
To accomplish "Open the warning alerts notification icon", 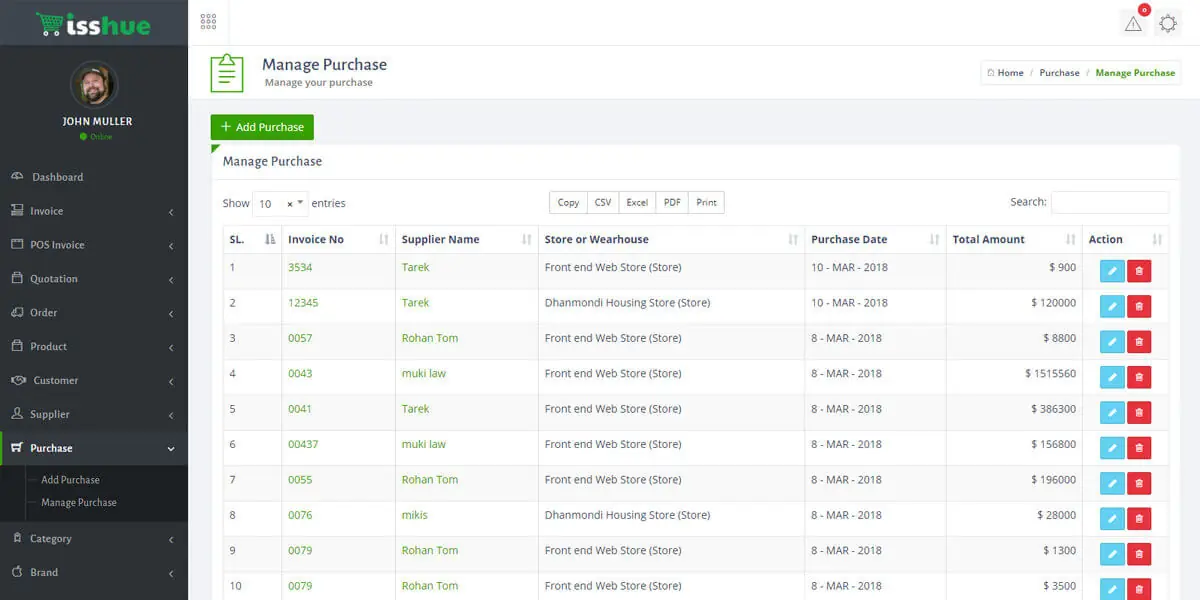I will click(1133, 24).
